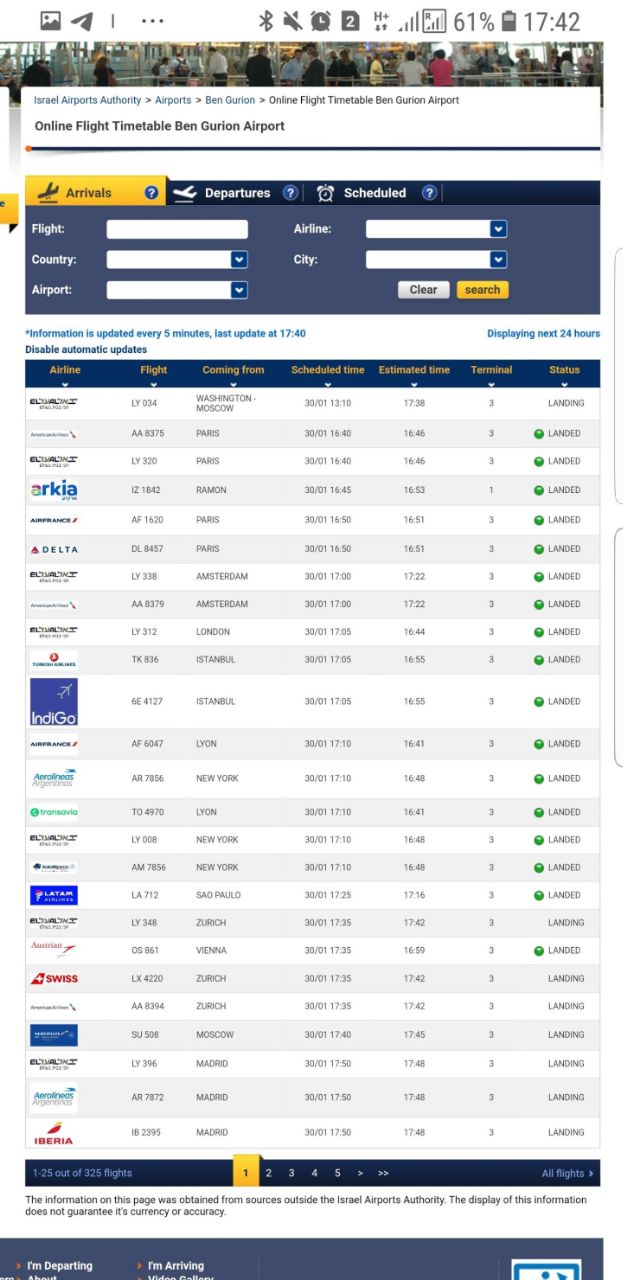Click the Turkish Airlines logo
This screenshot has width=623, height=1280.
(54, 660)
